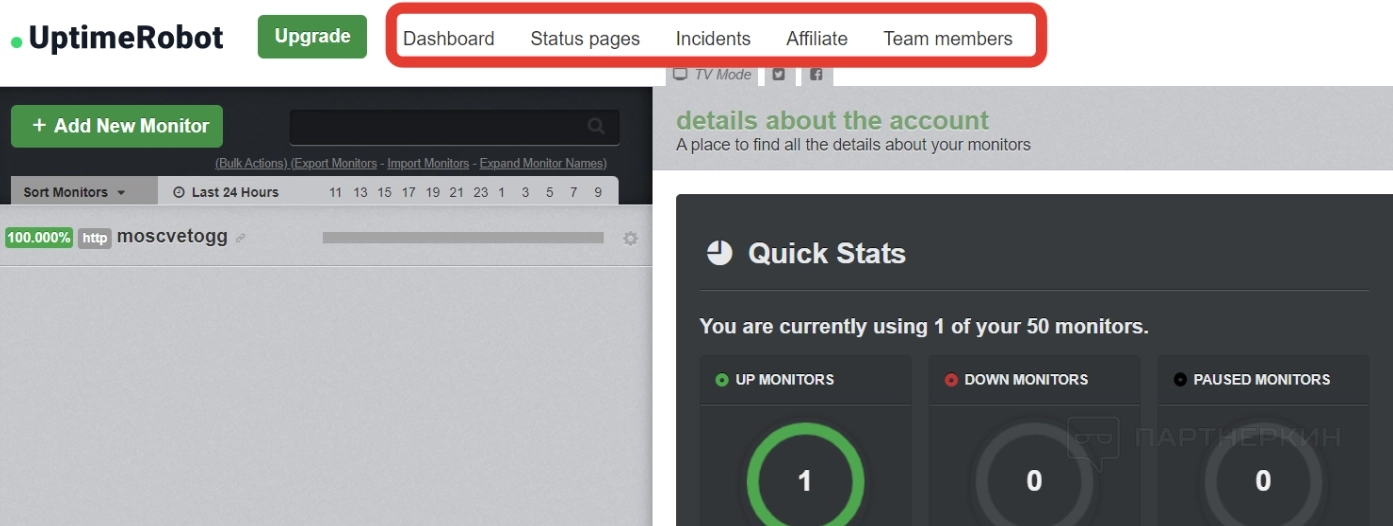Click the red dot on DOWN MONITORS
Viewport: 1393px width, 526px height.
point(951,380)
